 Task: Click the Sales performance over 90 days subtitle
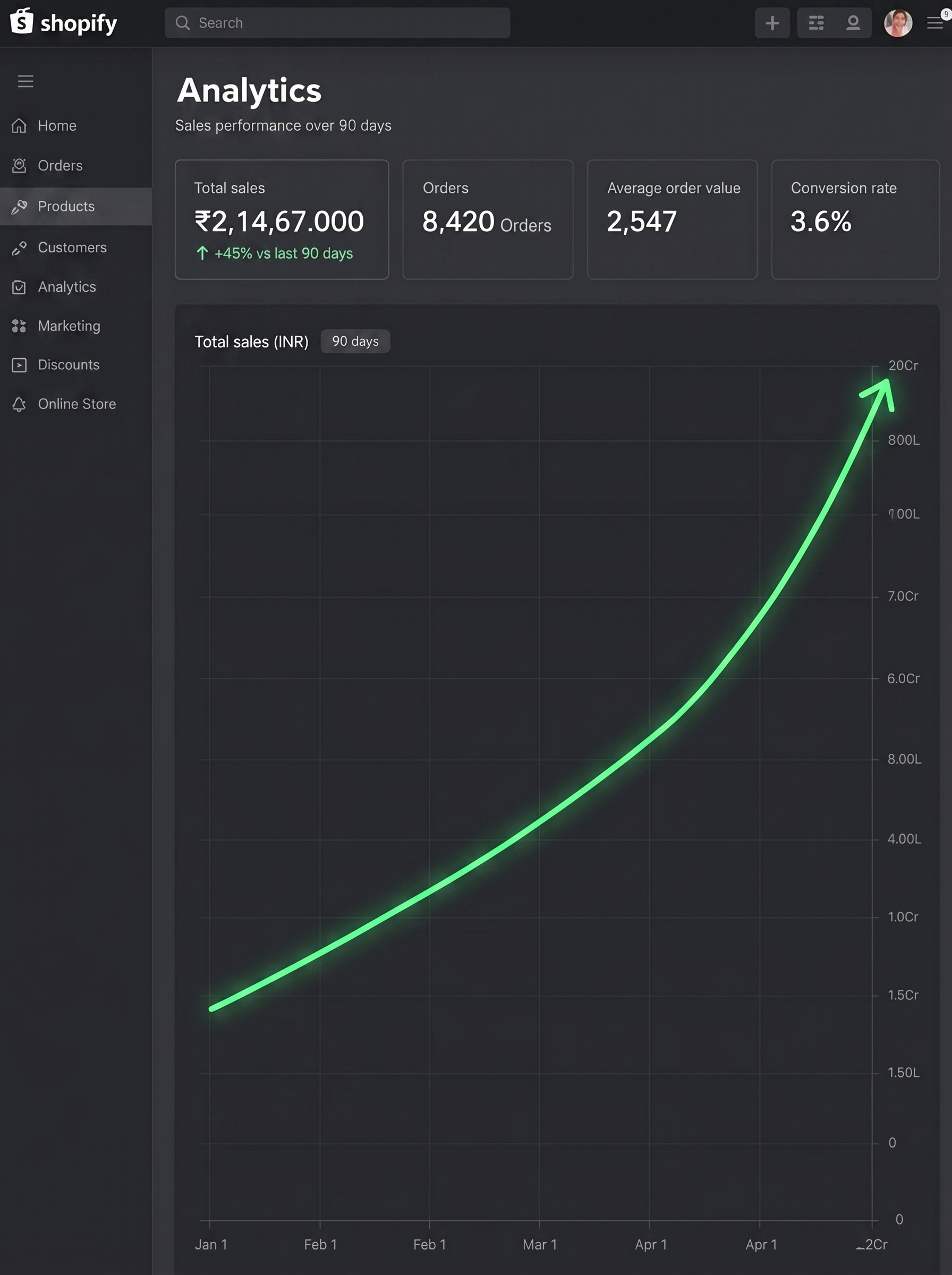click(283, 125)
